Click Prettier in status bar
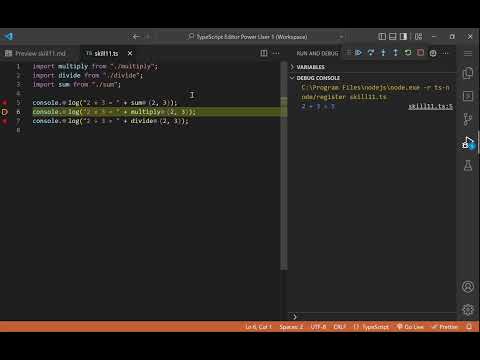This screenshot has width=480, height=360. click(x=445, y=327)
